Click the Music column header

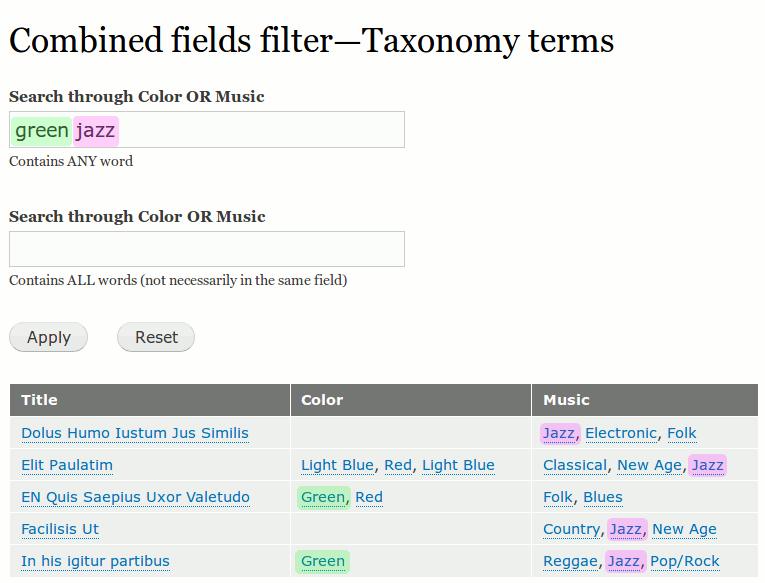[566, 400]
